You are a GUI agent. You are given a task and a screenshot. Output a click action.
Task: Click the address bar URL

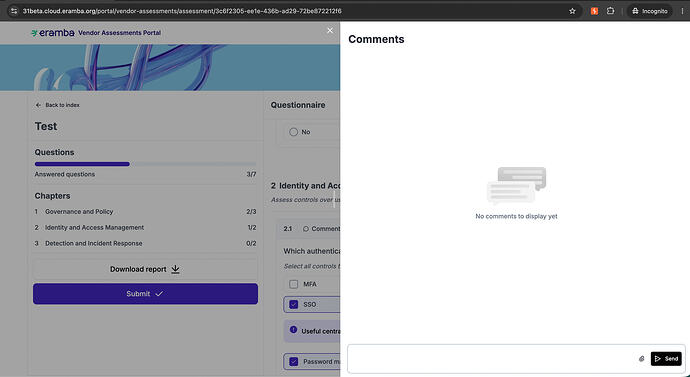tap(182, 11)
